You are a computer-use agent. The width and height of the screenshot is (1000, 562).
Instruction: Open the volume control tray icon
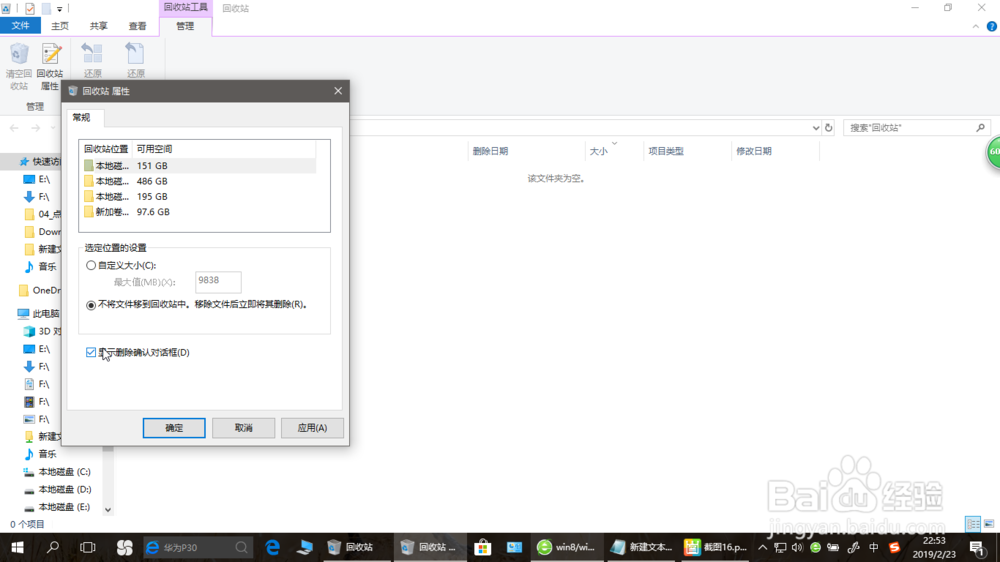click(797, 547)
